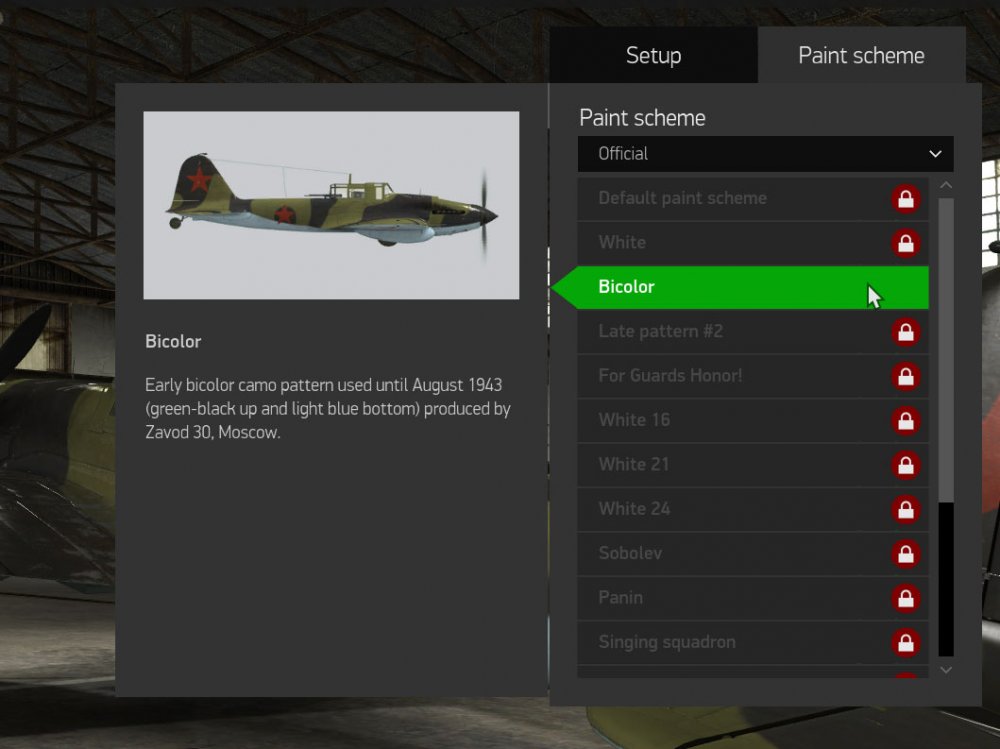This screenshot has width=1000, height=749.
Task: Click the lock icon next to Sobolev
Action: (x=906, y=554)
